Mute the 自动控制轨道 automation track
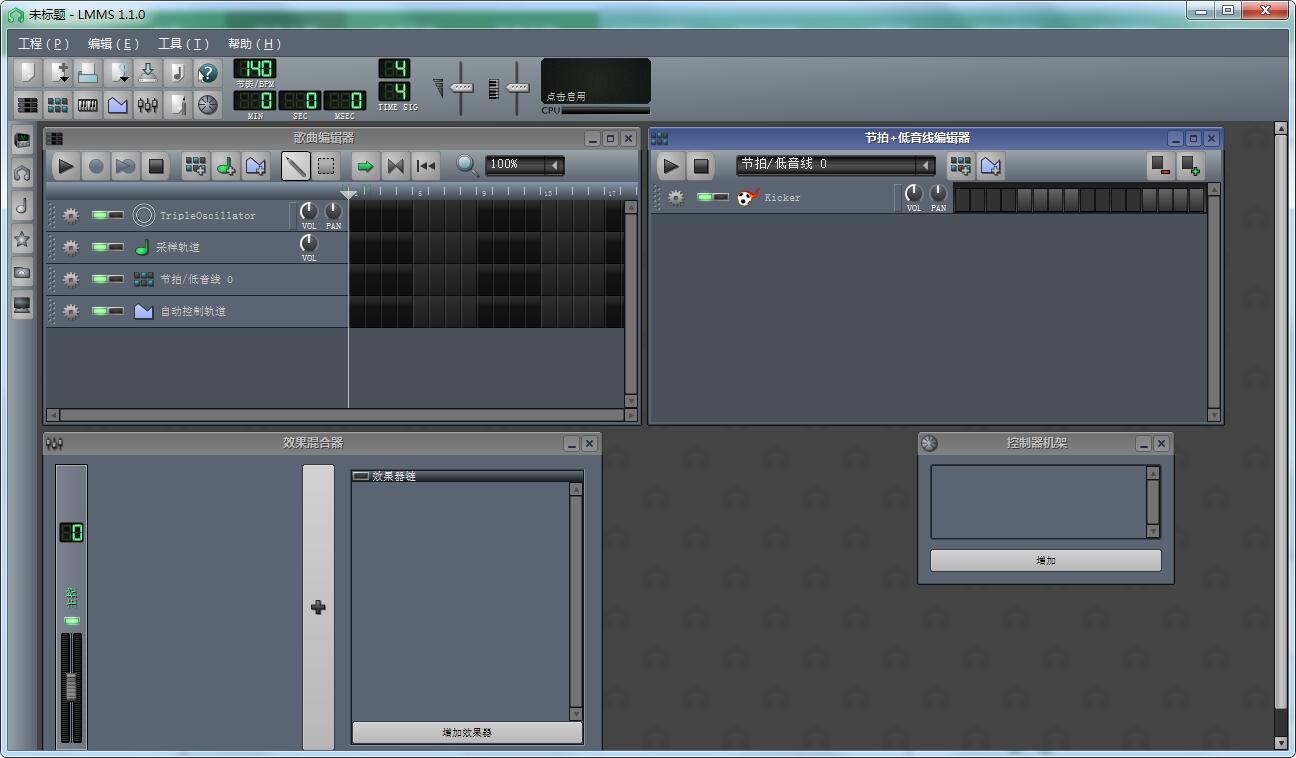The image size is (1296, 758). 99,311
